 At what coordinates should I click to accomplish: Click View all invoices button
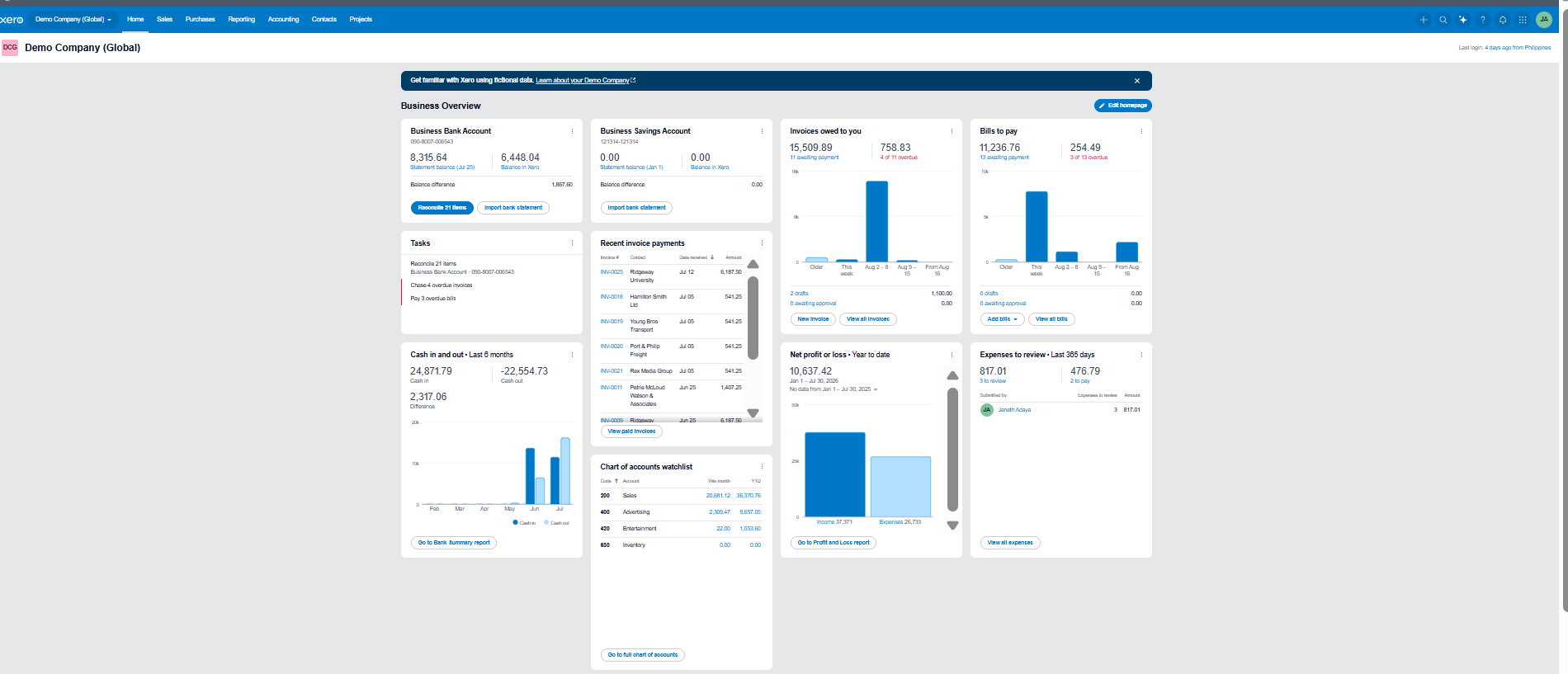868,319
